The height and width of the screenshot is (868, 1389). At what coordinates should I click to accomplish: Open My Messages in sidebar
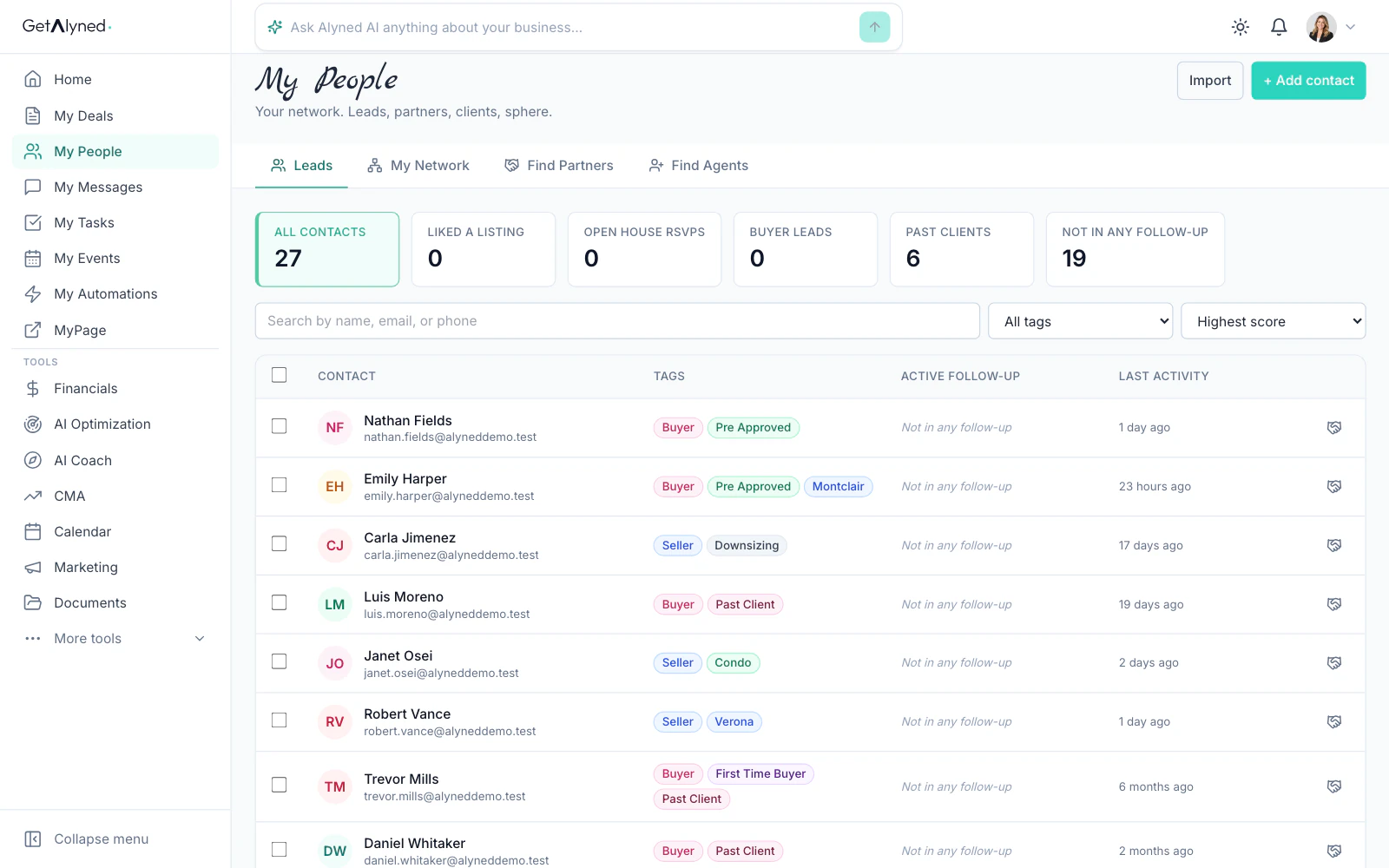click(115, 187)
